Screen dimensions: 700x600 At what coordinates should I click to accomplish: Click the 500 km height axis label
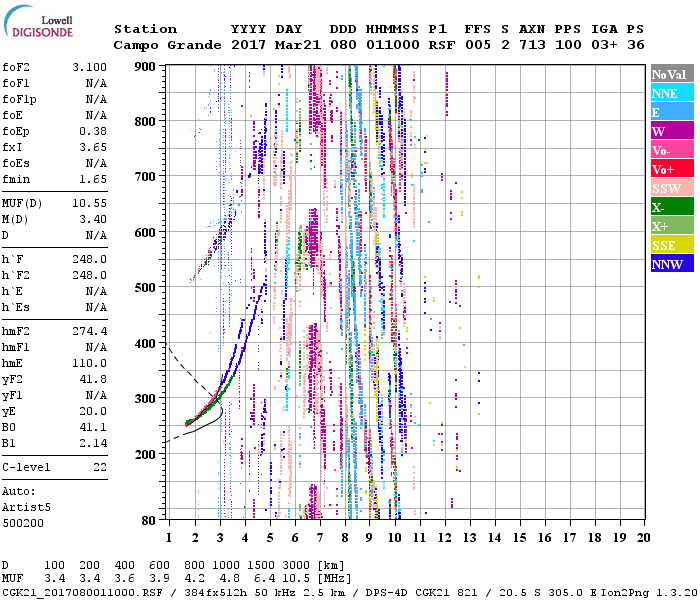point(145,287)
